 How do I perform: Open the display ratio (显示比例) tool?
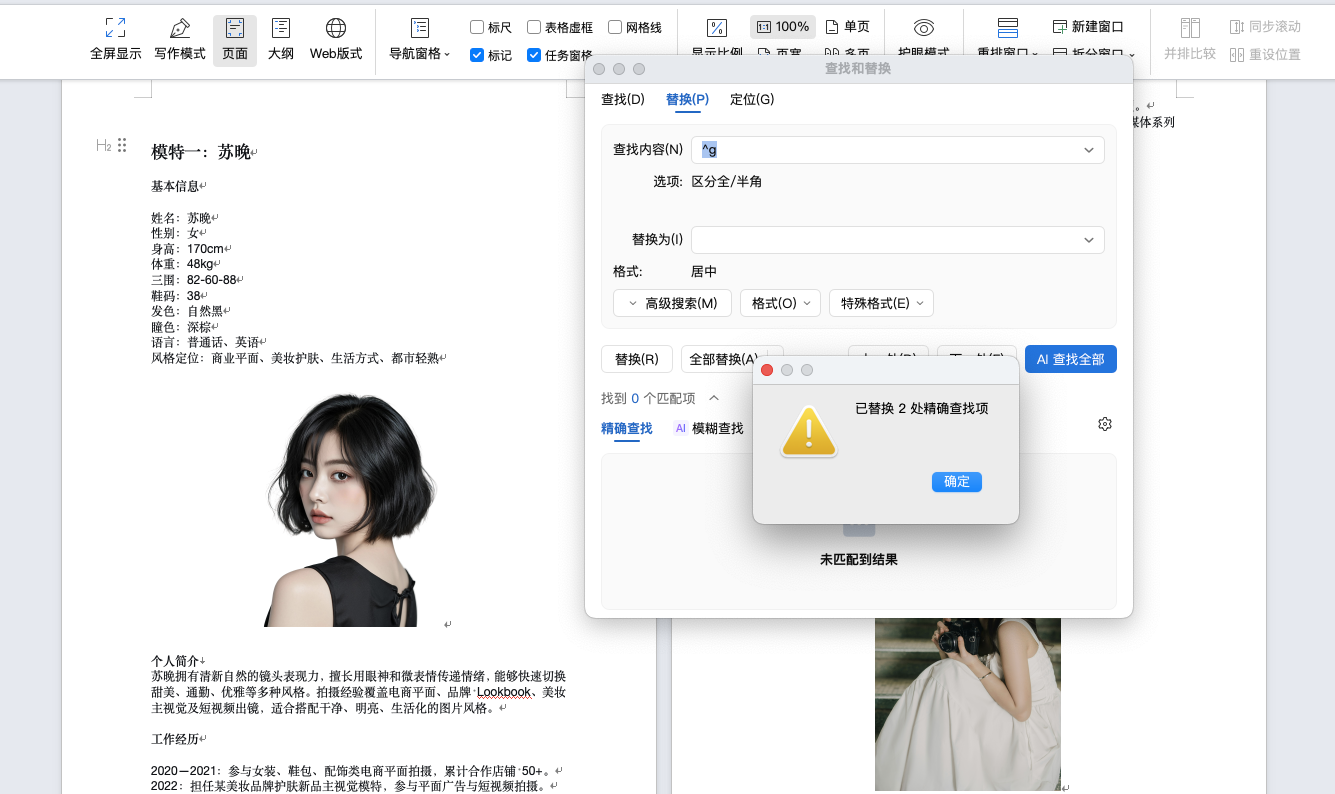pos(717,36)
